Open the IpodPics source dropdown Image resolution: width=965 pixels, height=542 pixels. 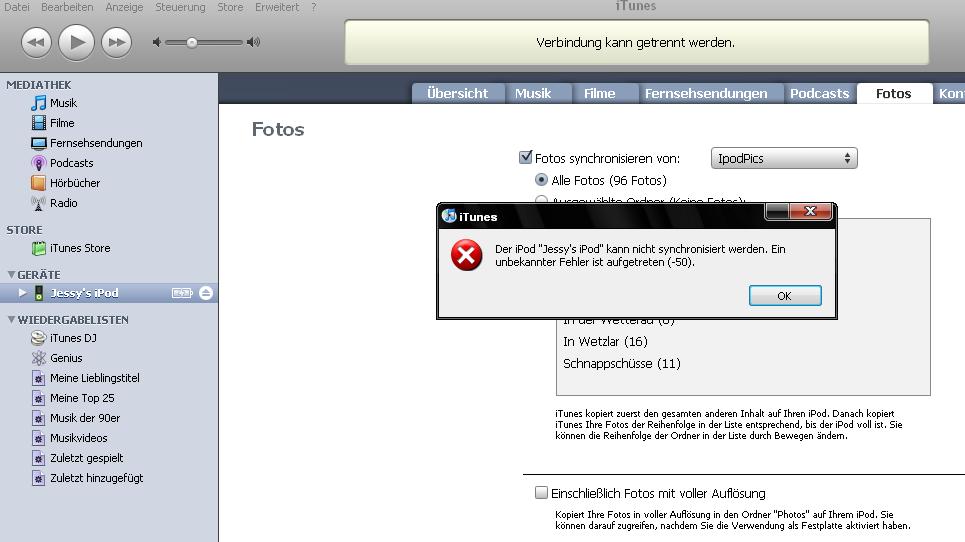coord(784,158)
